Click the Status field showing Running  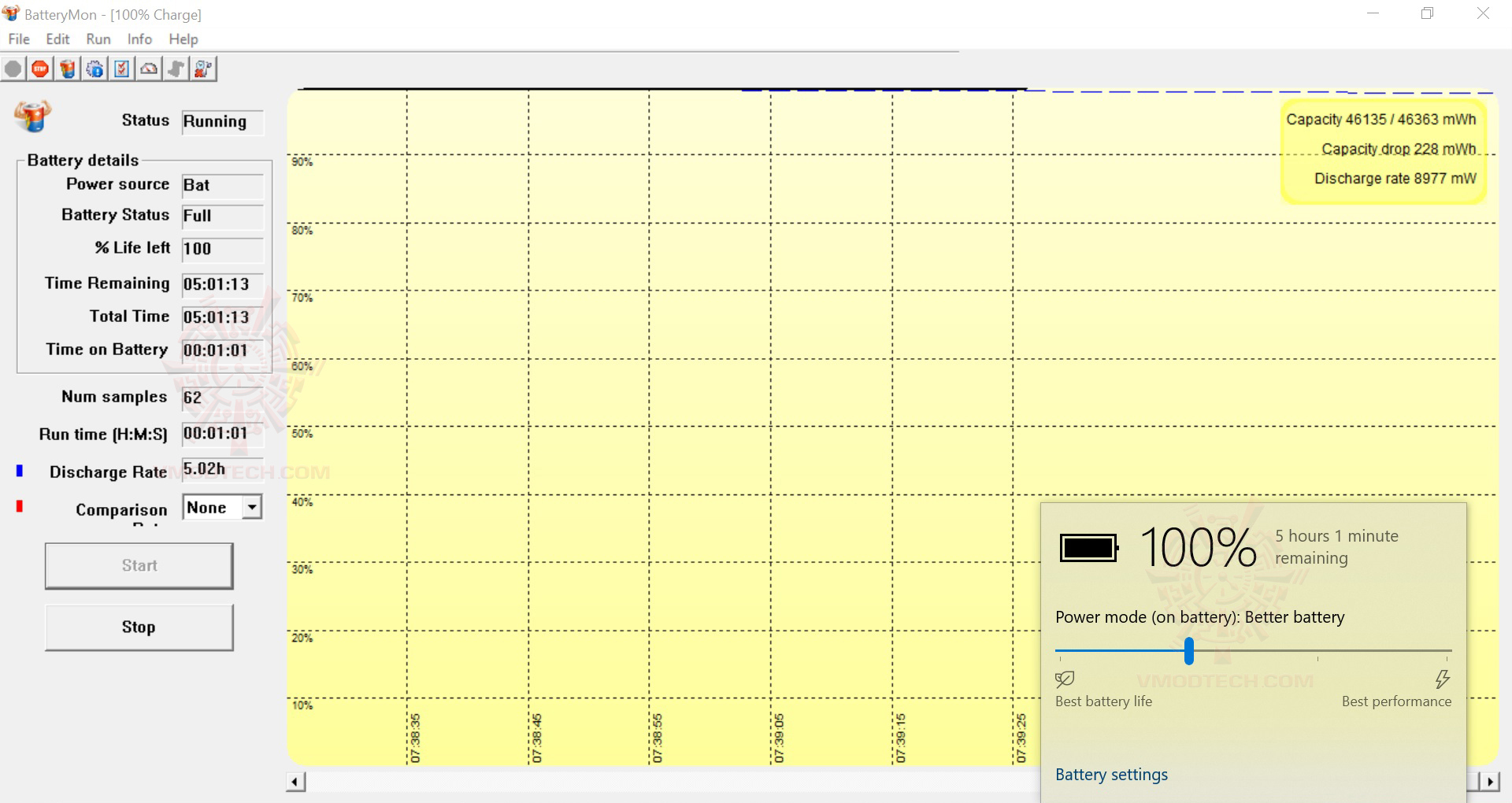(222, 122)
